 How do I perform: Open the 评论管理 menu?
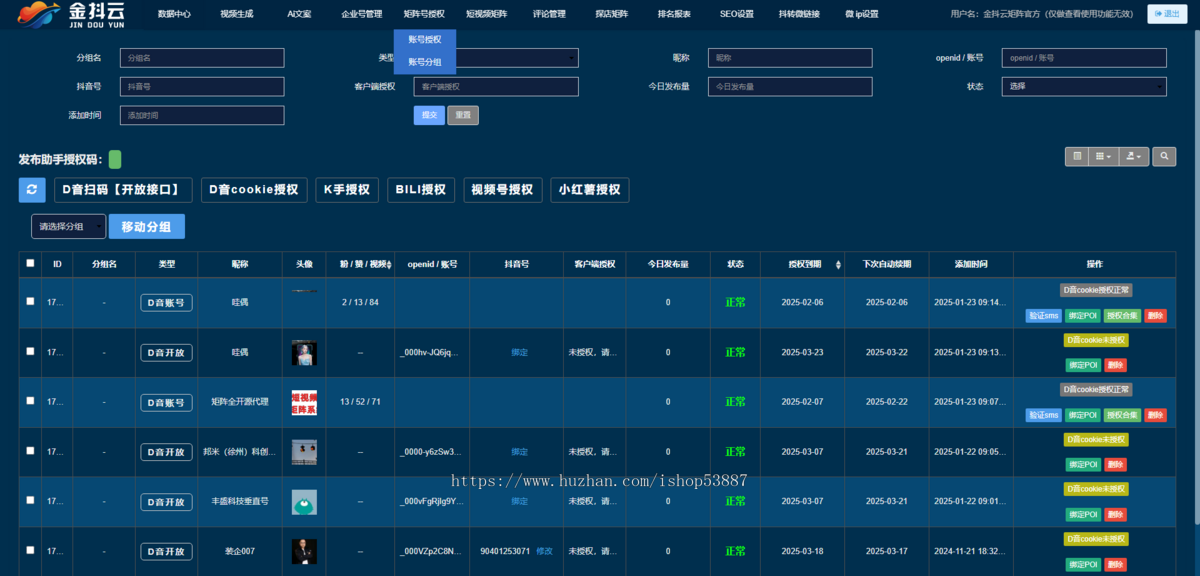tap(549, 14)
